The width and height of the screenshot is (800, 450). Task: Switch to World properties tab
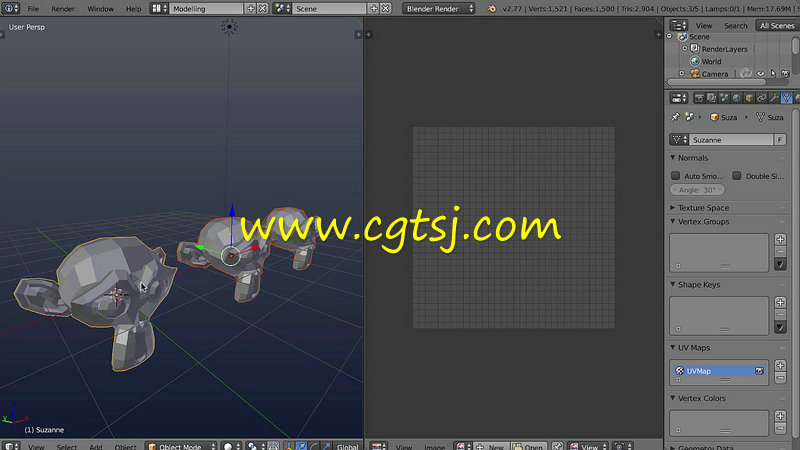[736, 97]
